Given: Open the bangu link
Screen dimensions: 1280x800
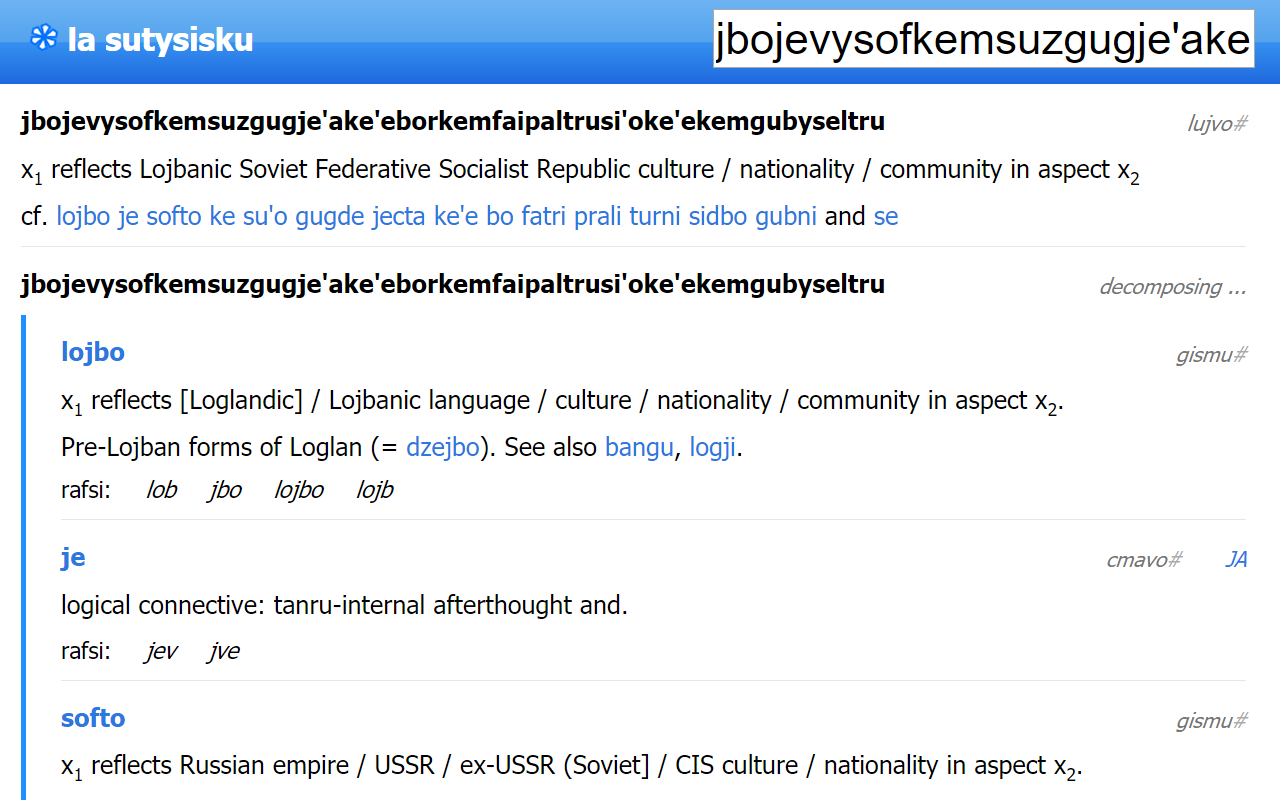Looking at the screenshot, I should (639, 447).
